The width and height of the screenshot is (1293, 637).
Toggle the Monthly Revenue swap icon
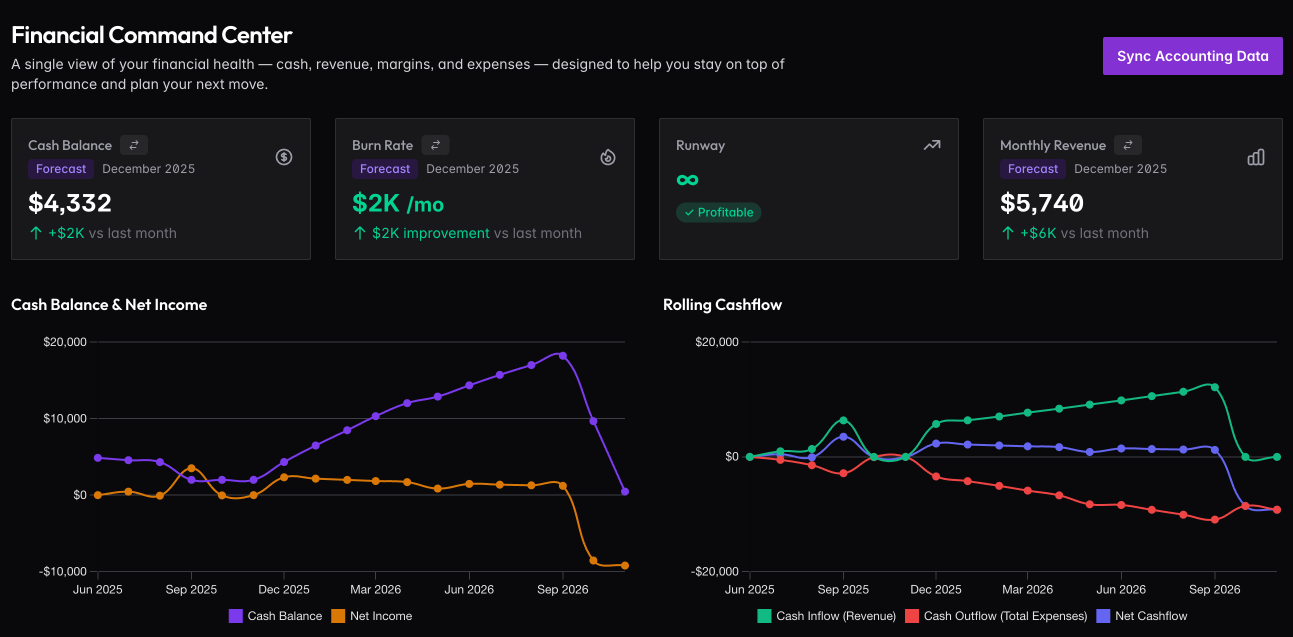(1128, 145)
